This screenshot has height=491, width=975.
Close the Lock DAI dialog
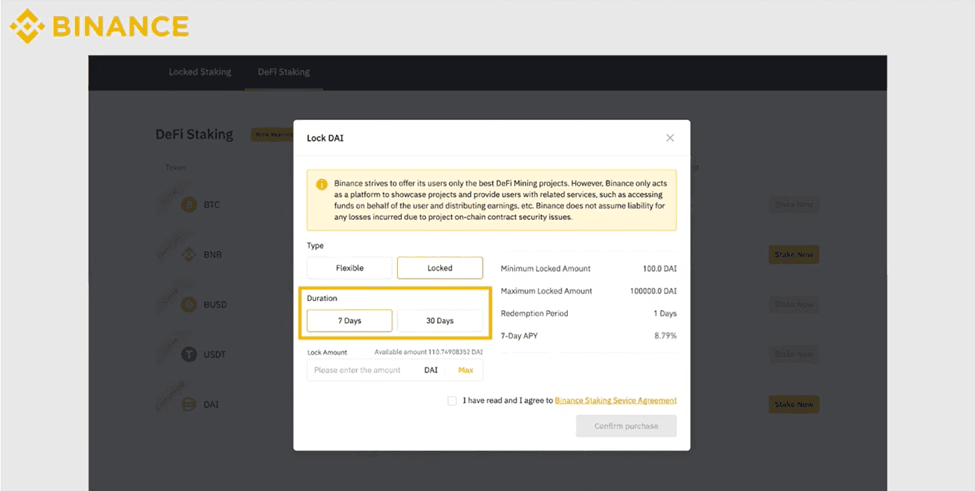pos(670,138)
